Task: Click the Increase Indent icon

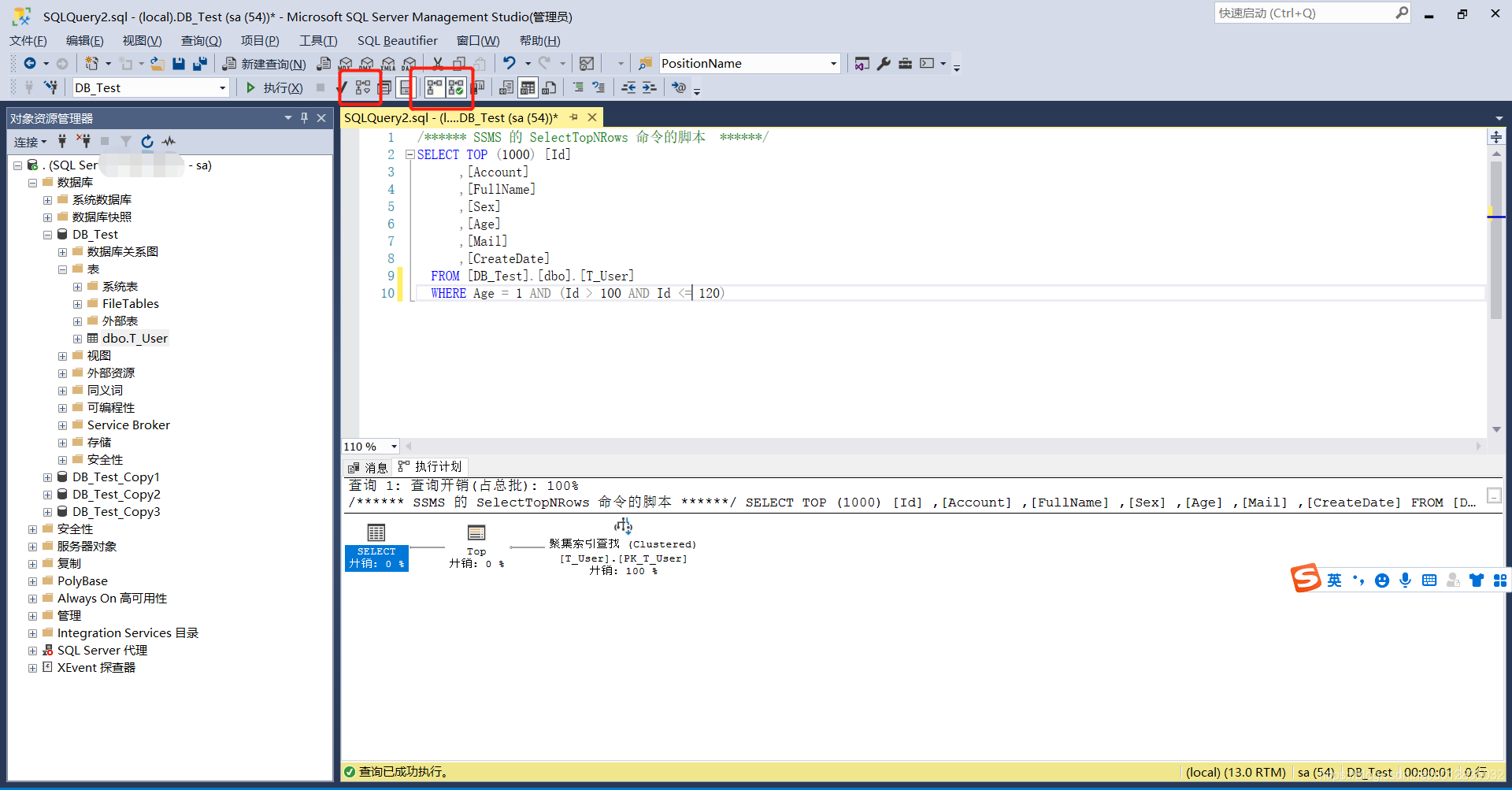Action: click(650, 87)
